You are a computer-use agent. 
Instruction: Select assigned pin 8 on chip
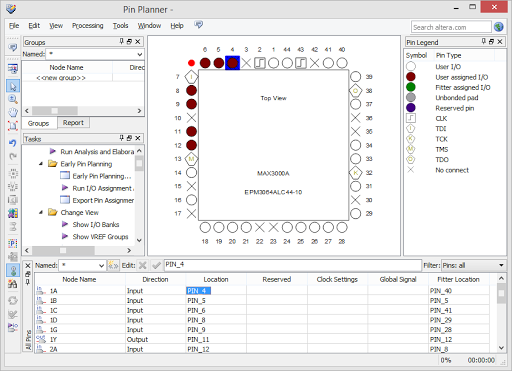pyautogui.click(x=191, y=90)
